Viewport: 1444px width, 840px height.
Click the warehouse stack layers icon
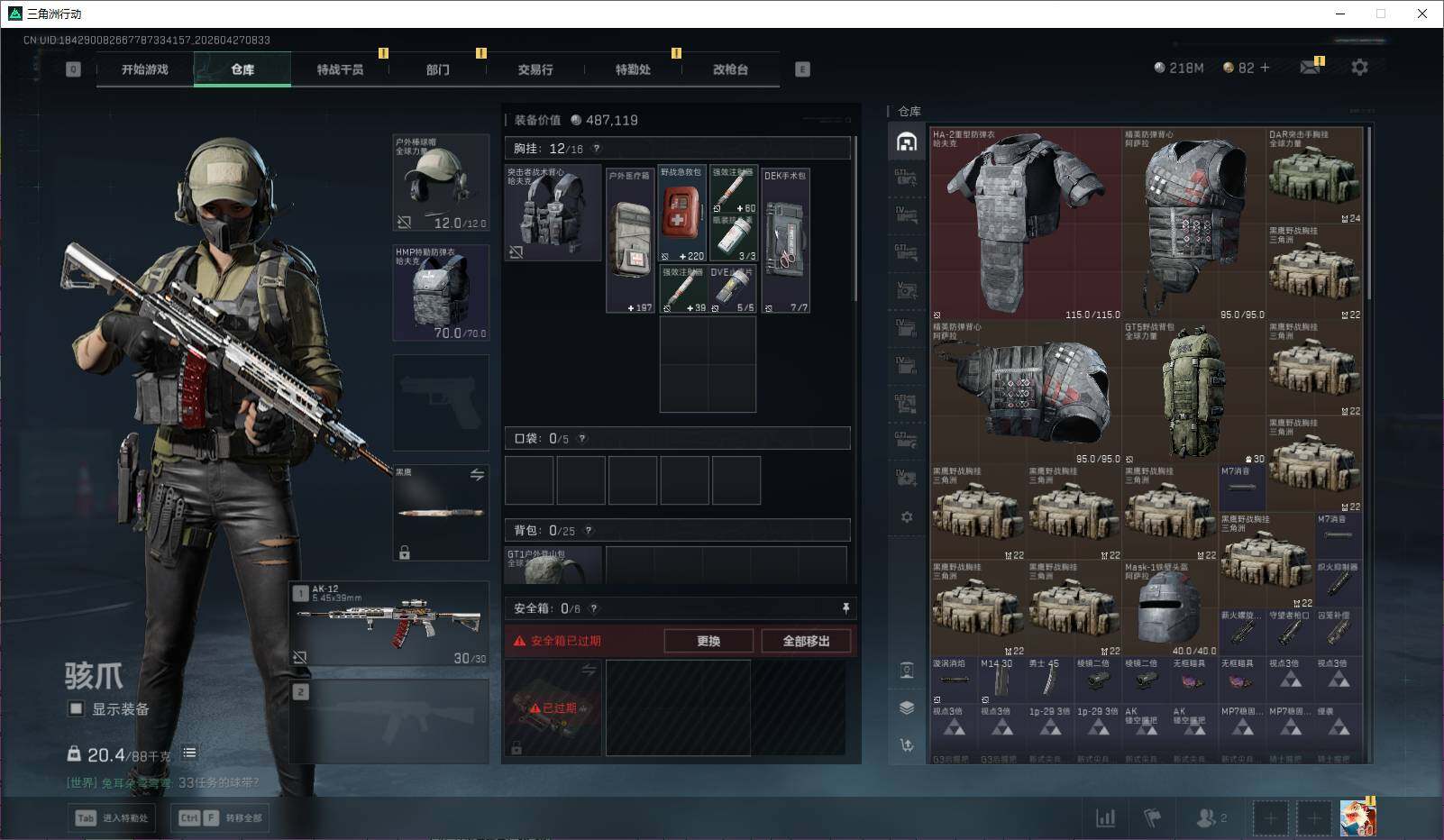point(907,708)
